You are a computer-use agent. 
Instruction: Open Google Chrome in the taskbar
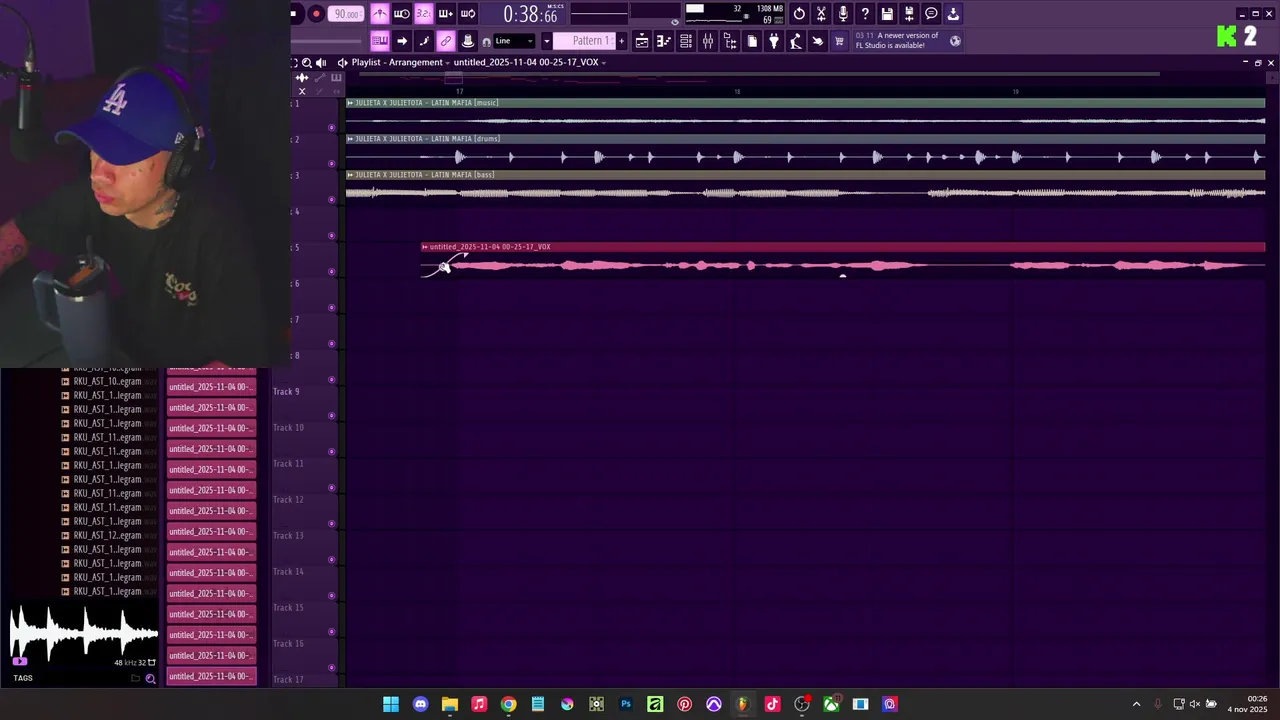509,704
